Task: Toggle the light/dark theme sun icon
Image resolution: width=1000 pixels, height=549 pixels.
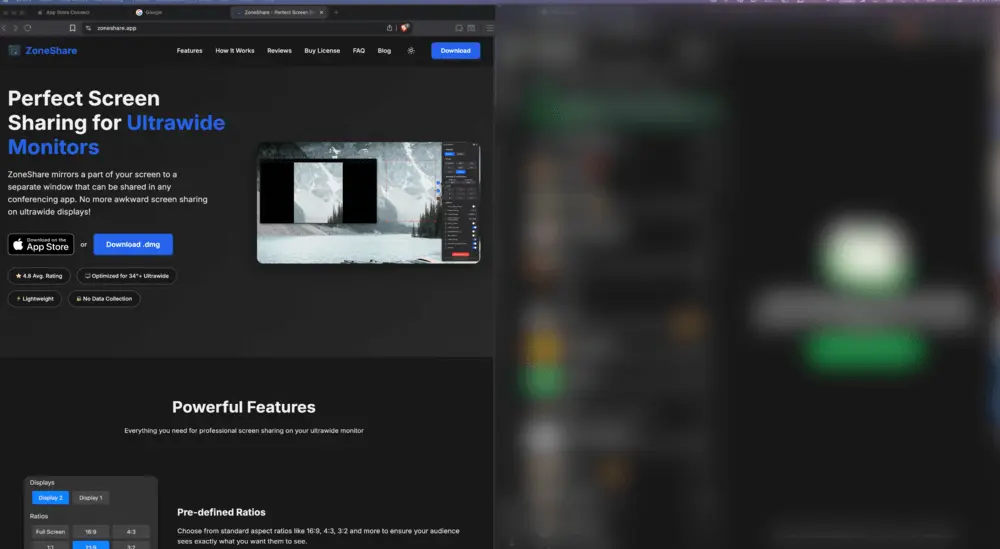Action: point(411,50)
